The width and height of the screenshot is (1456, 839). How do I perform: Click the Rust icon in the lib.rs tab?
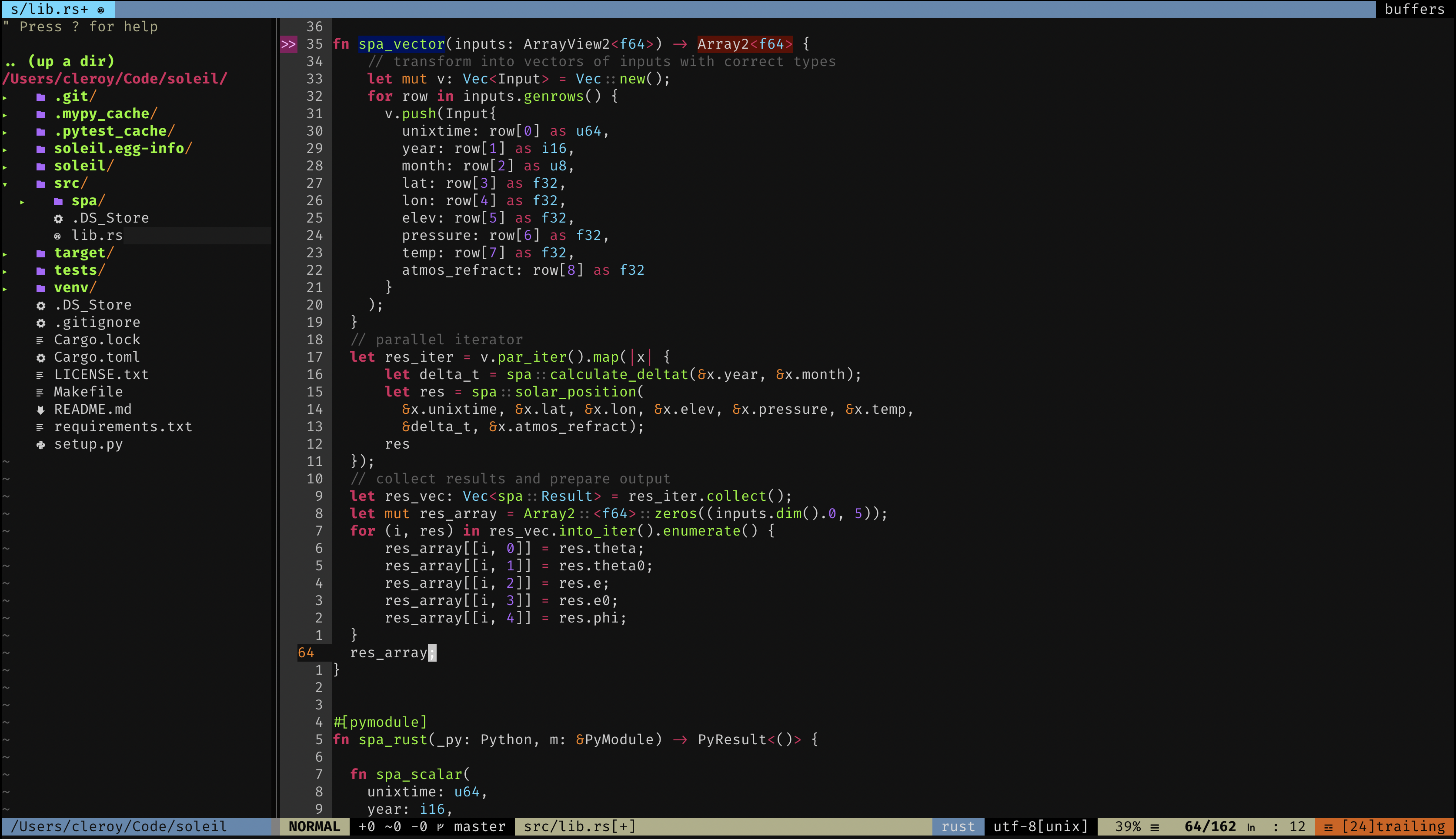click(101, 10)
